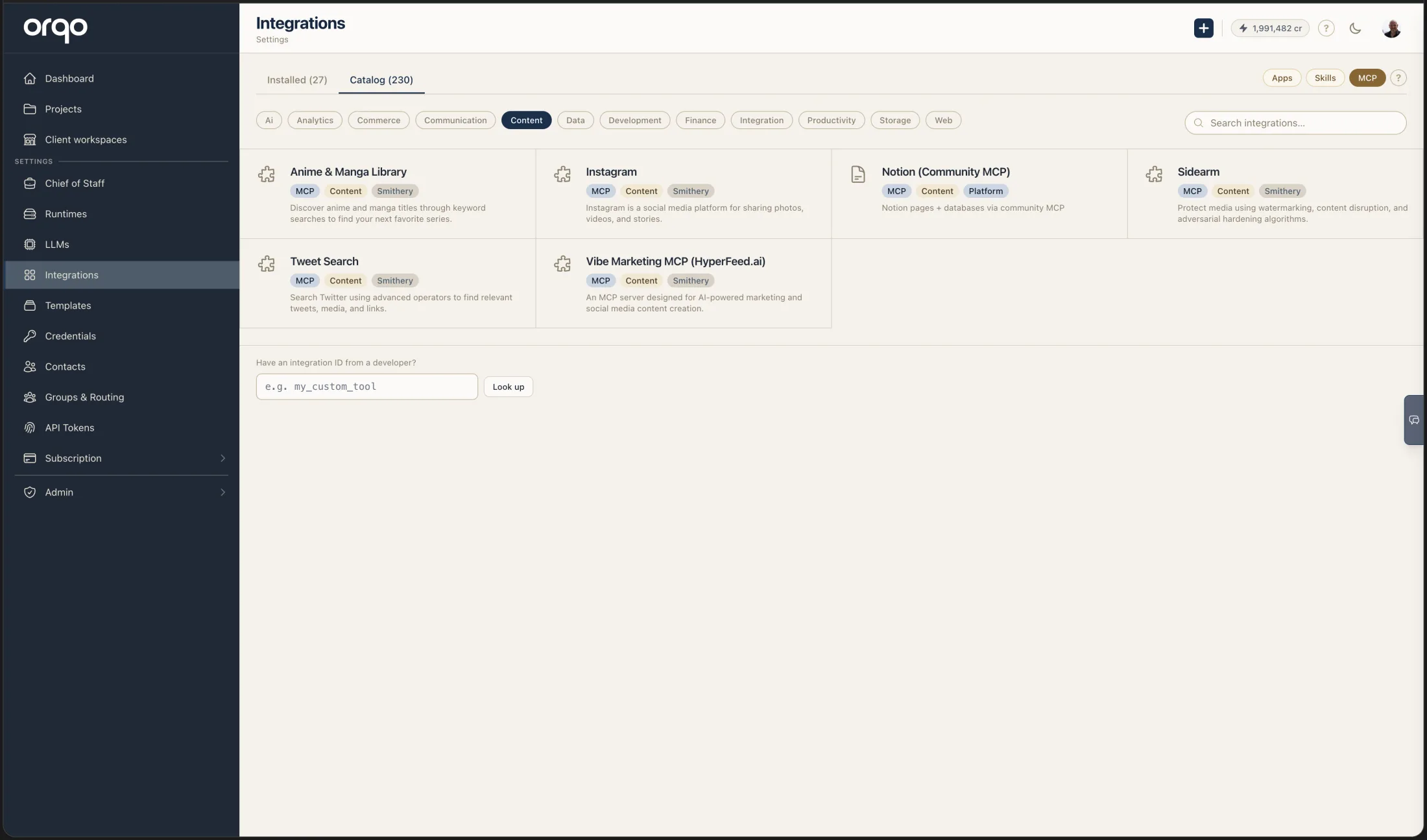Click the plus create button in header
The height and width of the screenshot is (840, 1427).
point(1204,28)
